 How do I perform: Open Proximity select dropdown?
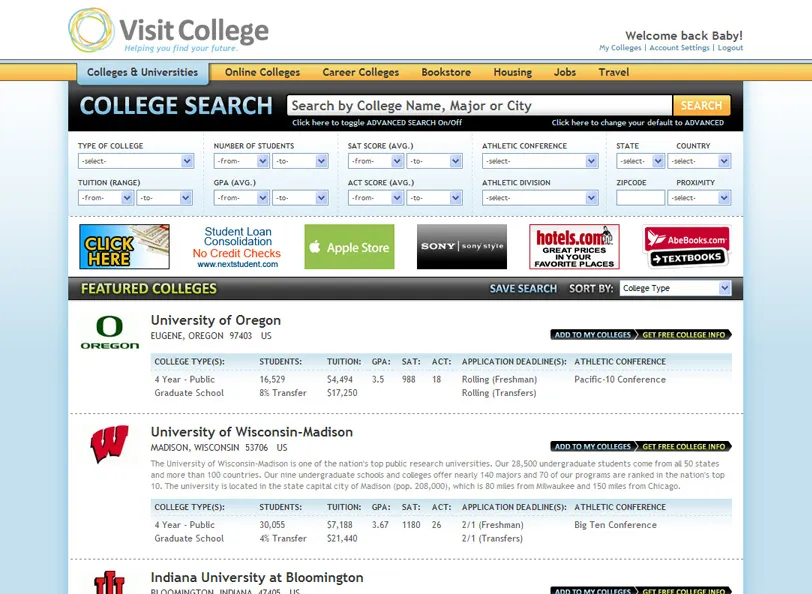(699, 198)
